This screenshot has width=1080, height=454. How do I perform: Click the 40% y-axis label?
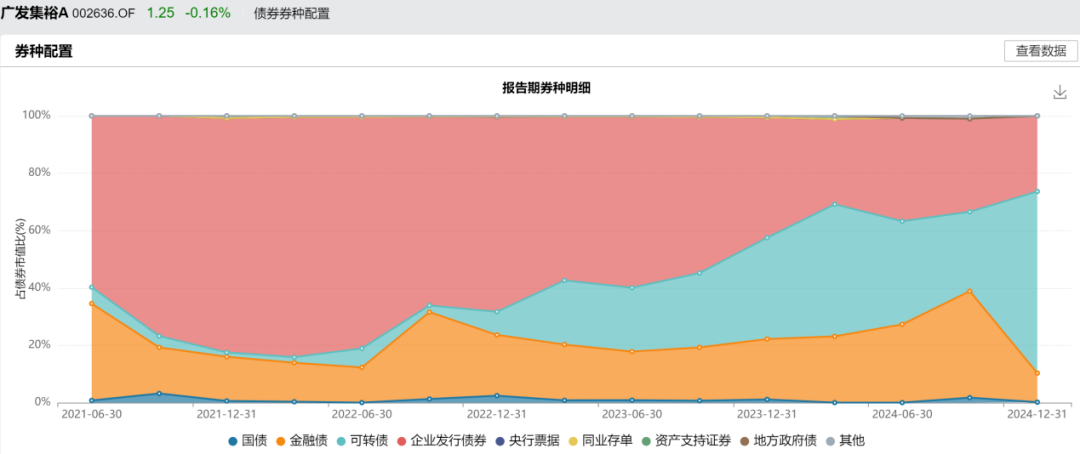coord(41,287)
